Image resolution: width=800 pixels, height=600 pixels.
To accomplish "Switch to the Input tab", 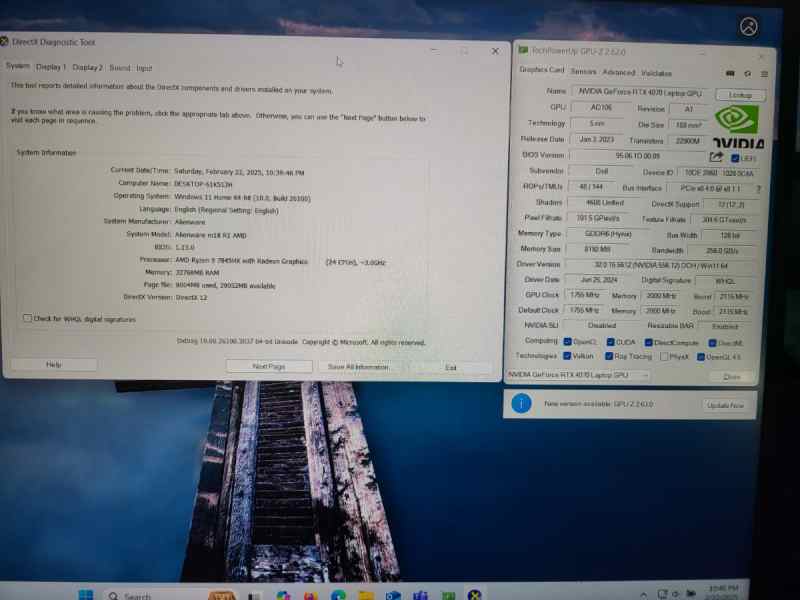I will [144, 68].
